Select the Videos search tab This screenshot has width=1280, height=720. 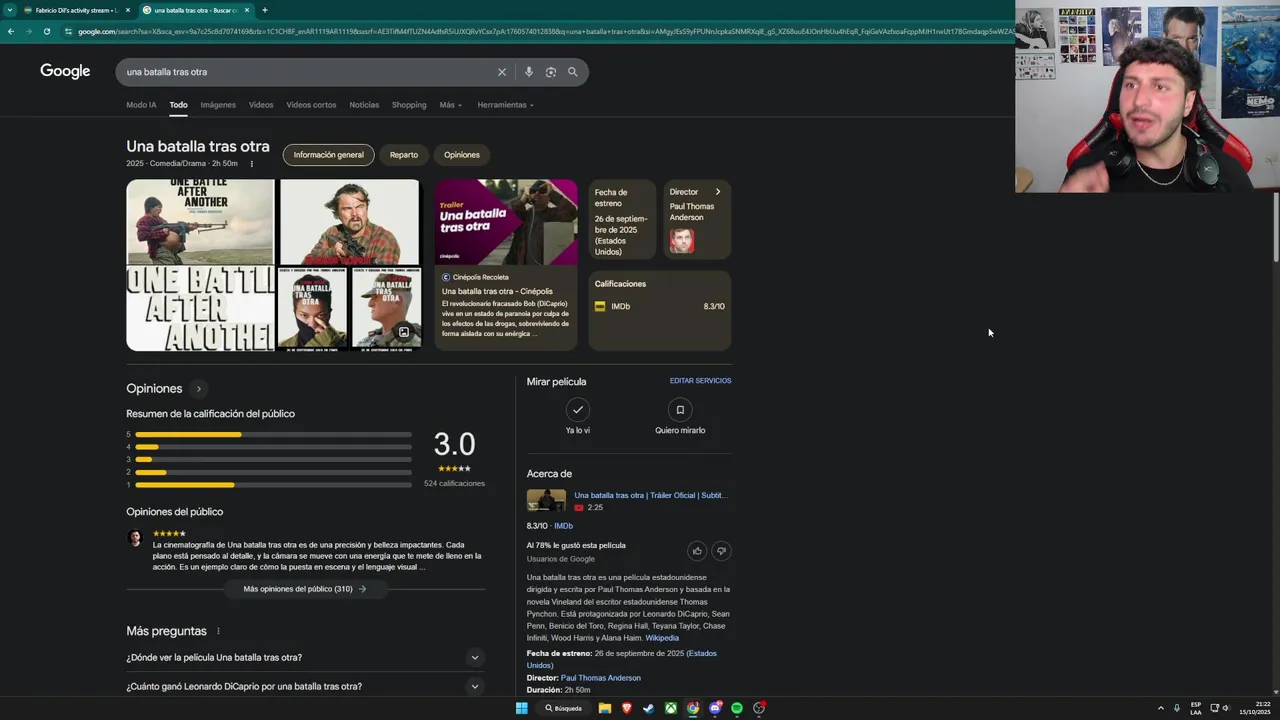[x=261, y=105]
